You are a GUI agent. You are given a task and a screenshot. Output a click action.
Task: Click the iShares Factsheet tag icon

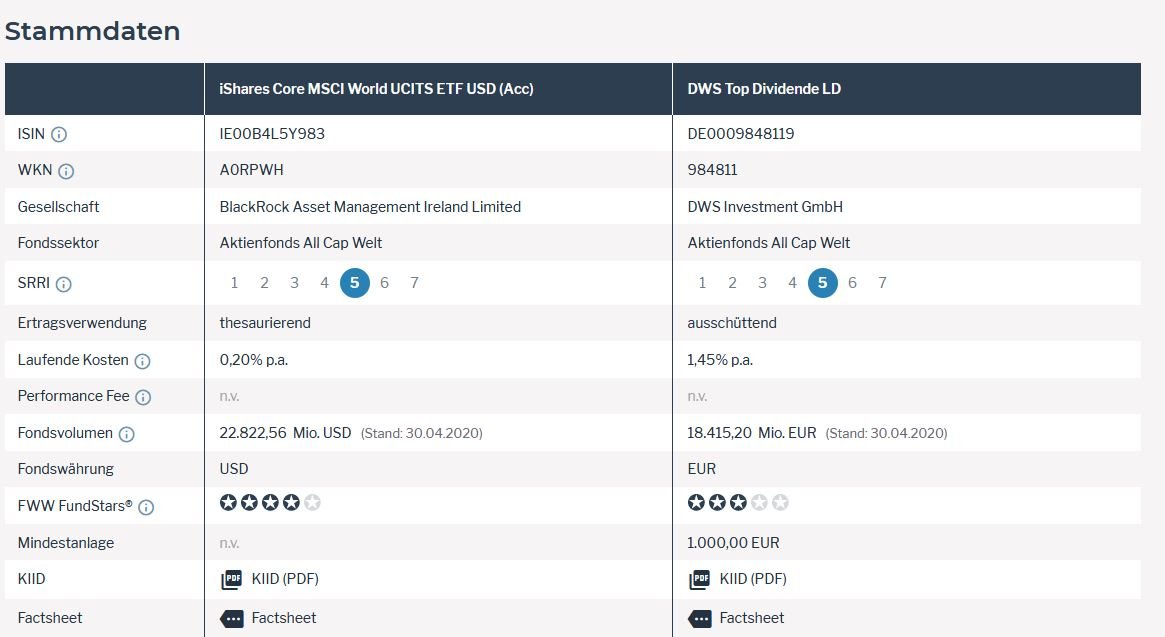tap(231, 618)
